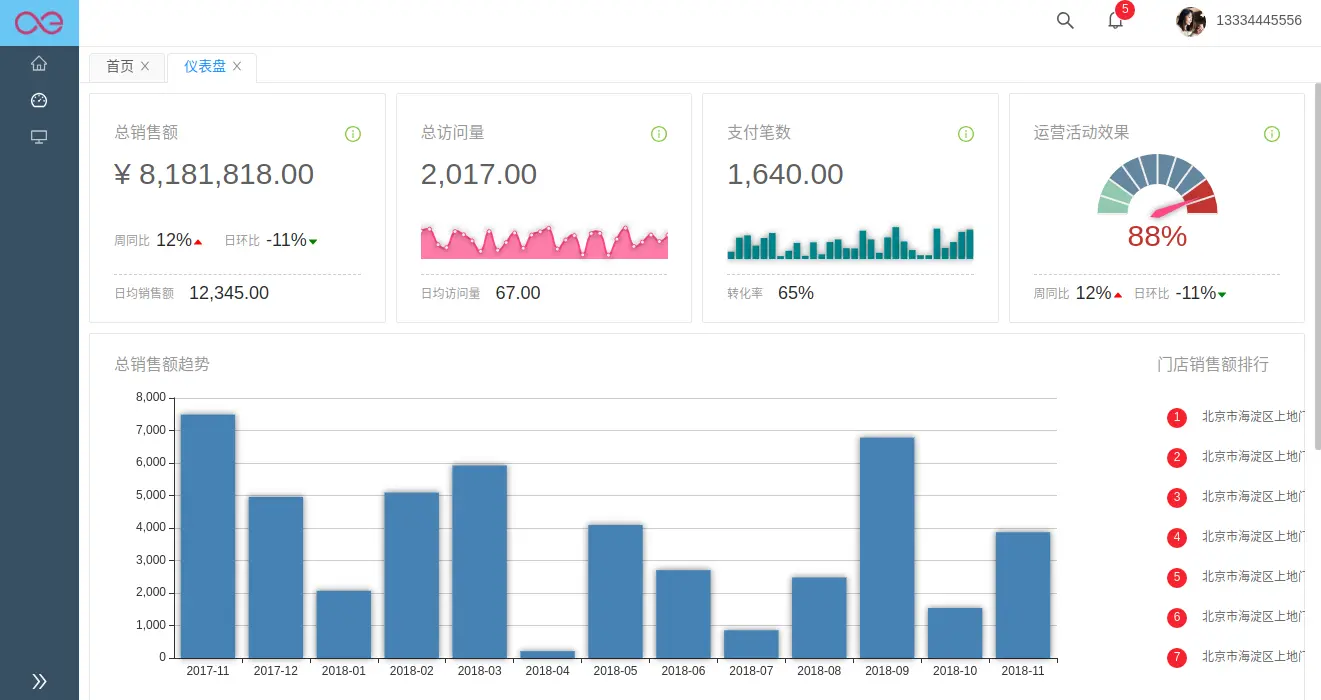Click the 2017-11 bar in the trend chart
The image size is (1321, 700).
click(x=208, y=536)
